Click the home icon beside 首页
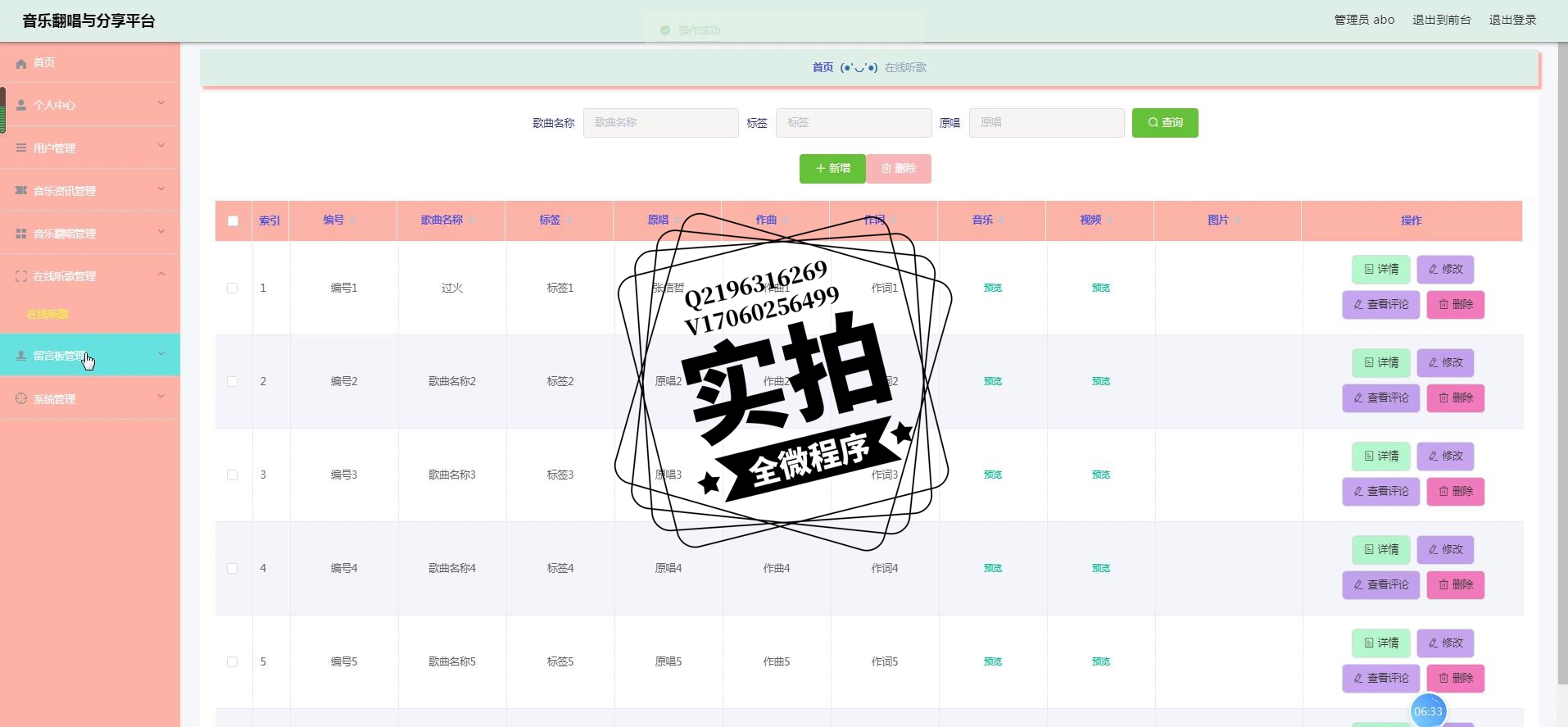Screen dimensions: 1568x727 click(x=21, y=63)
